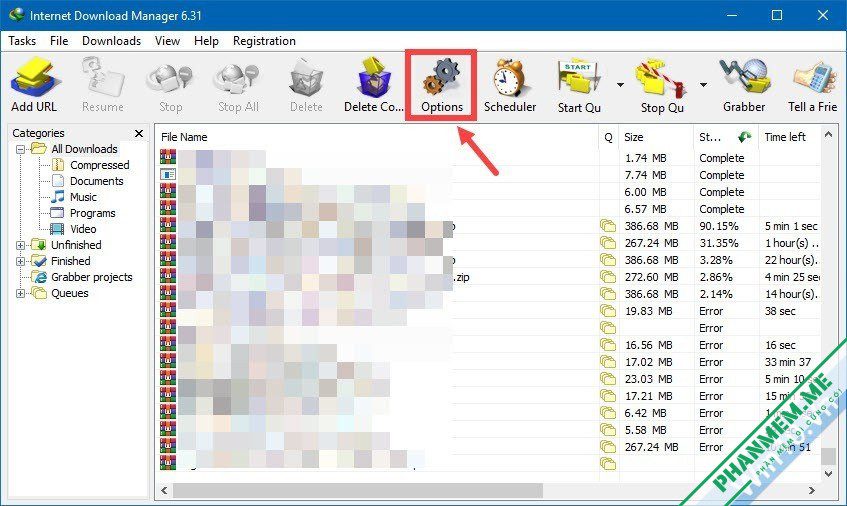847x506 pixels.
Task: Select the Finished category
Action: (71, 261)
